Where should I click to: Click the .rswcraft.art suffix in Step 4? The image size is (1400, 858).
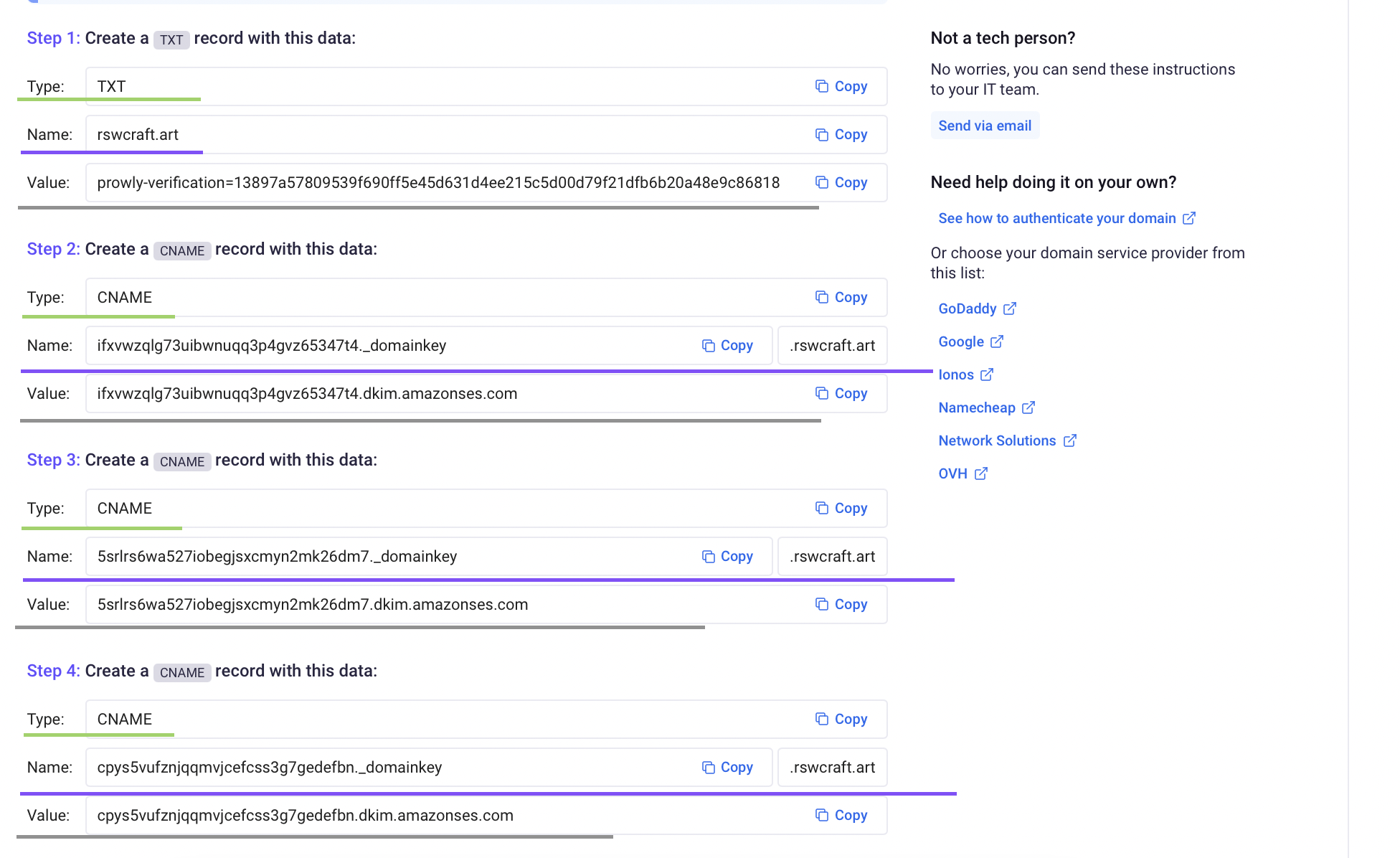[x=833, y=767]
